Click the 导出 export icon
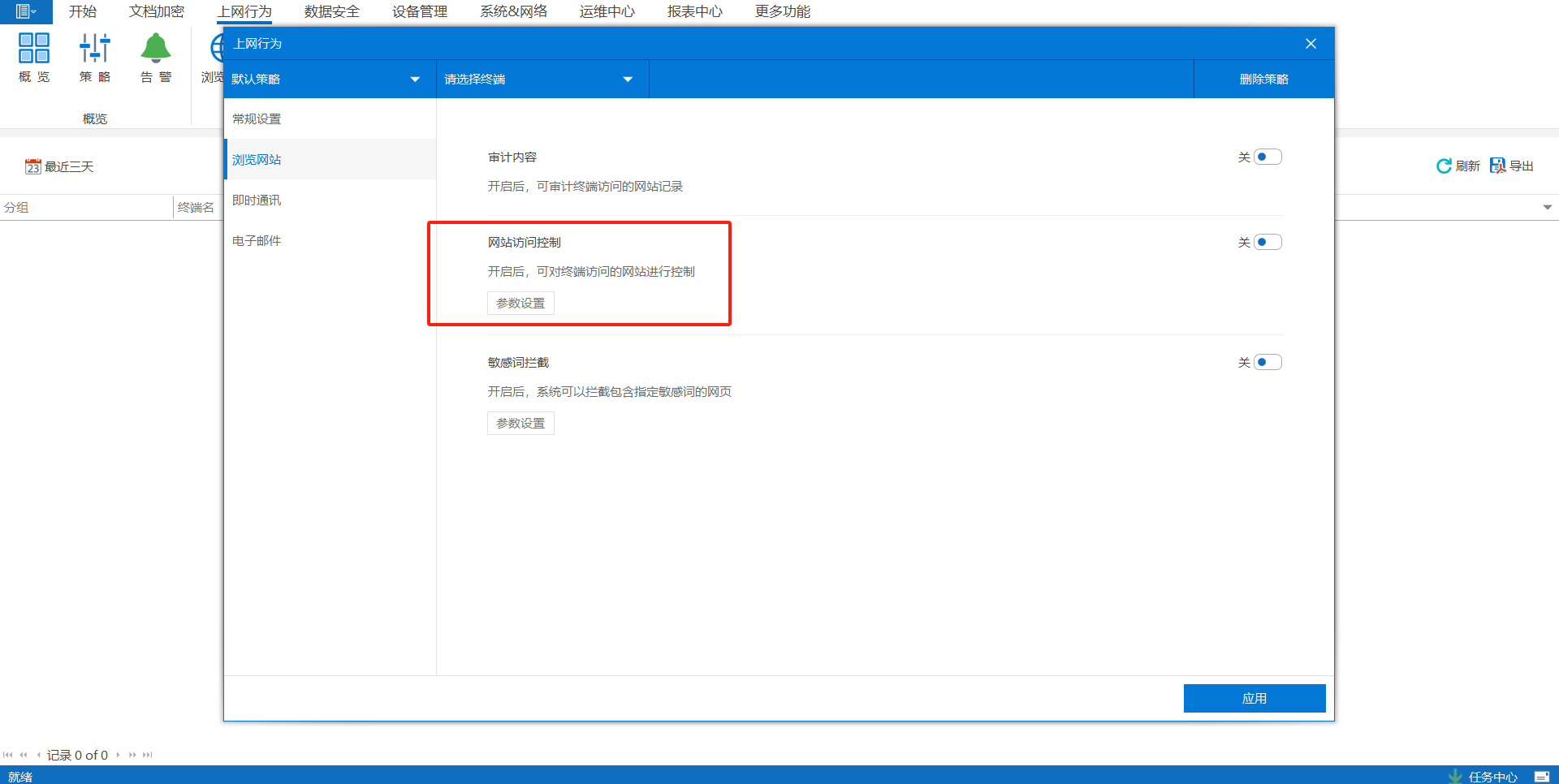1559x784 pixels. click(1497, 166)
